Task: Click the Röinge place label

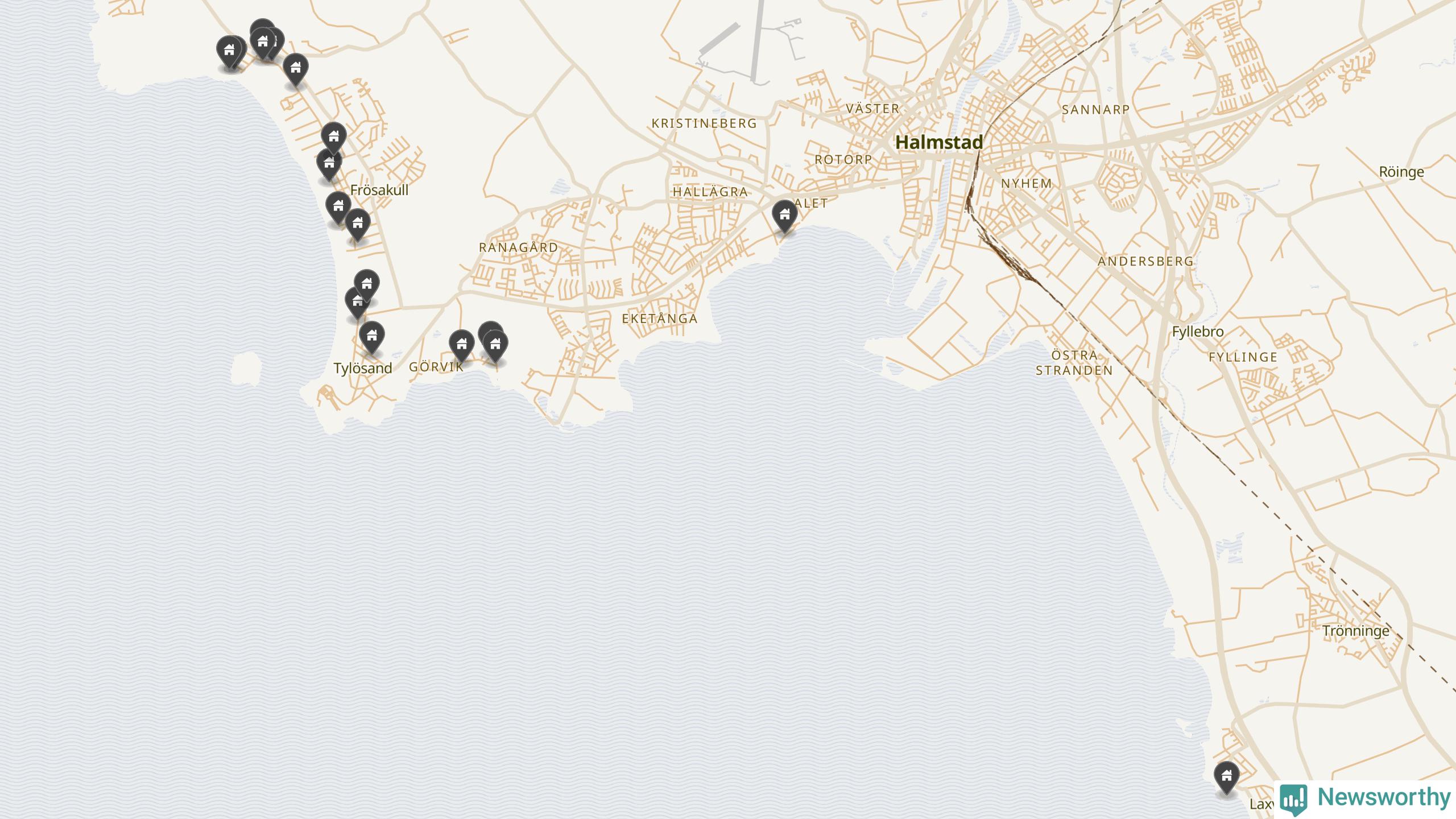Action: (1401, 172)
